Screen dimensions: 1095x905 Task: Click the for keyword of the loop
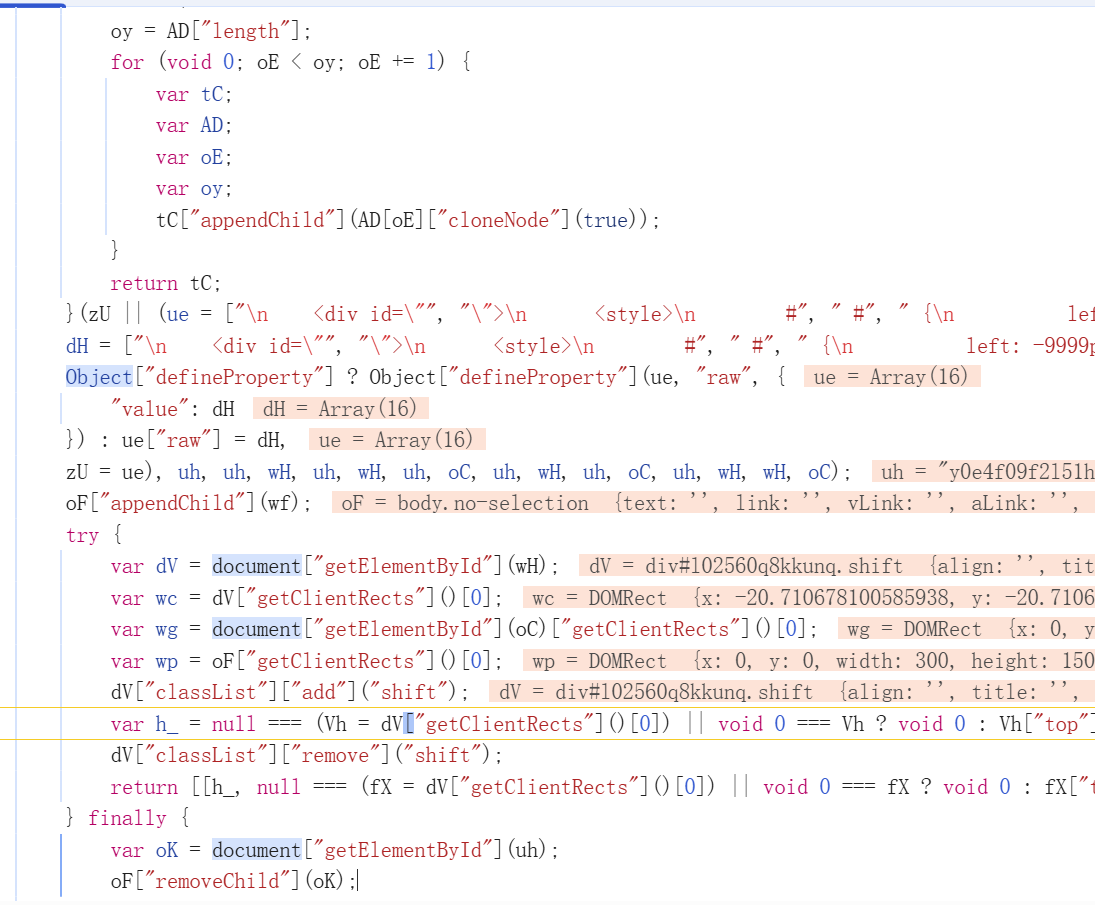(127, 62)
